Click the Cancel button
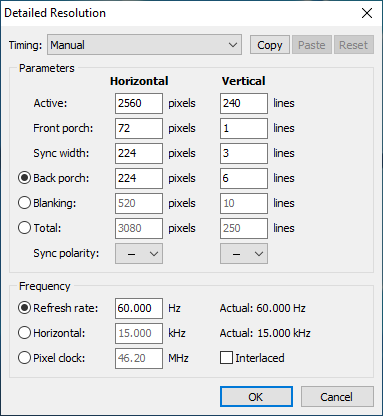 pyautogui.click(x=337, y=397)
